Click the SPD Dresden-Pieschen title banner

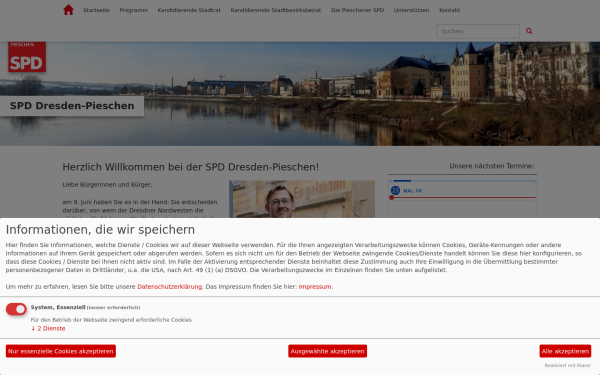click(x=72, y=106)
